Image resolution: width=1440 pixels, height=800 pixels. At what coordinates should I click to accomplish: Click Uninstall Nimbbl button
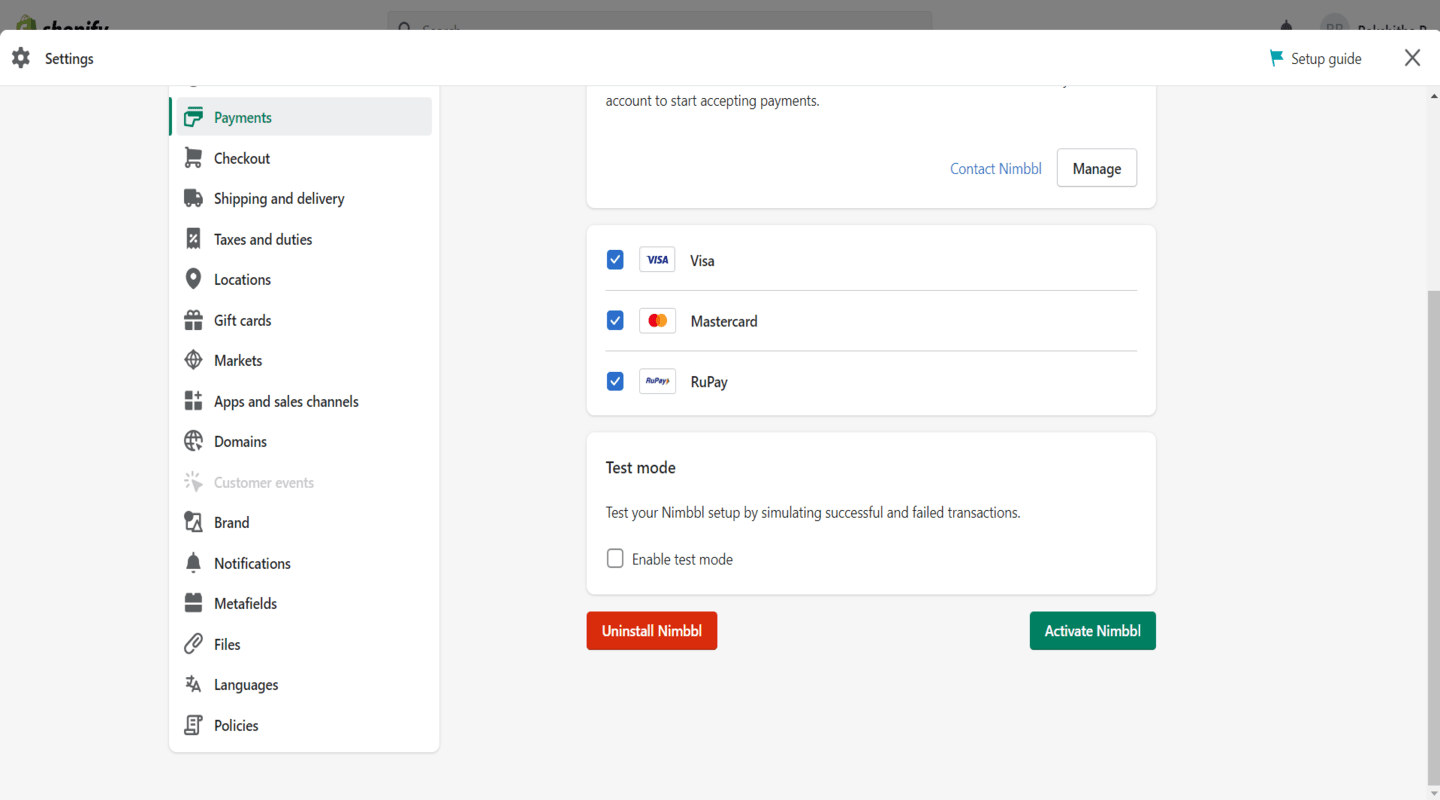pyautogui.click(x=652, y=631)
